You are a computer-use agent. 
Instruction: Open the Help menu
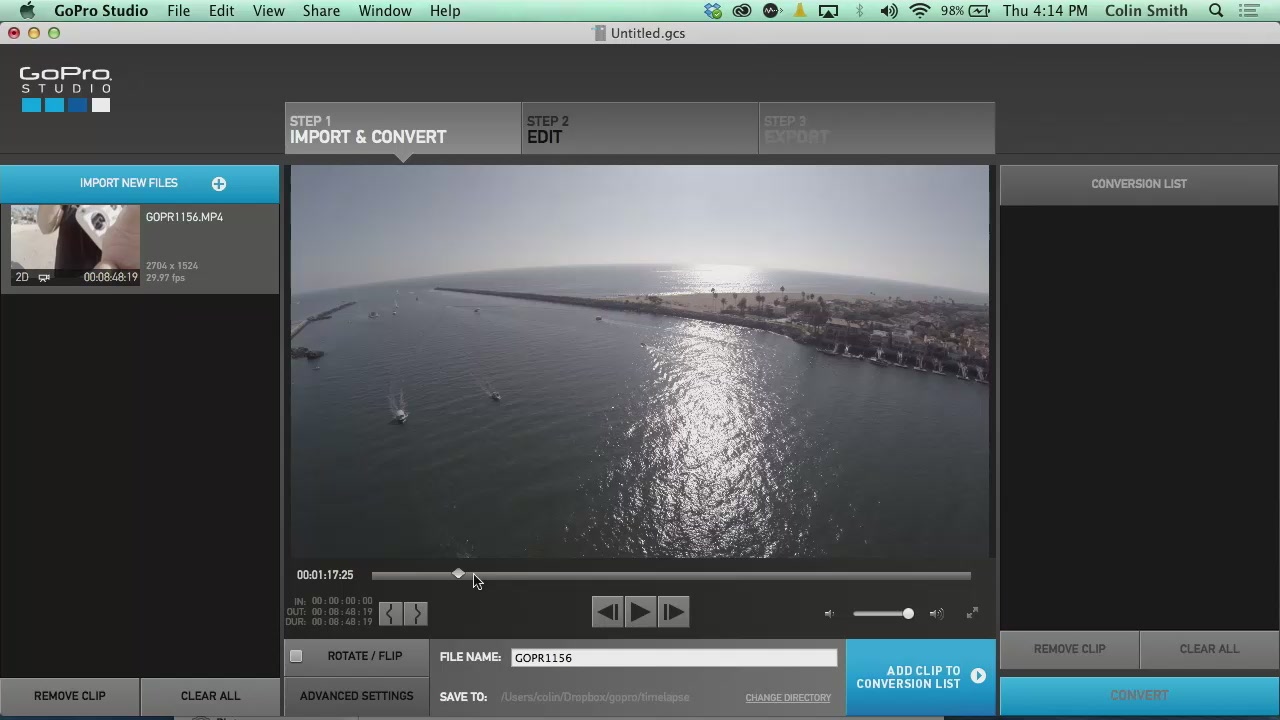[445, 11]
